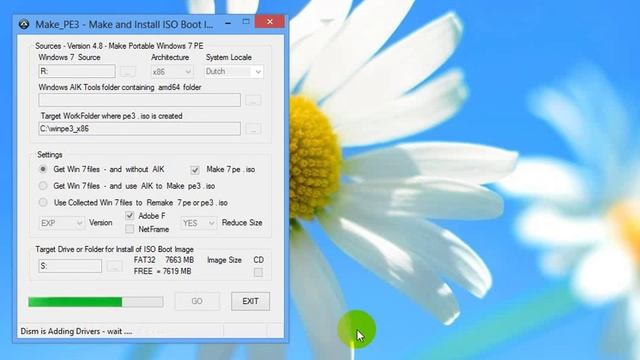Click the Windows AIK Tools folder field

pos(139,100)
